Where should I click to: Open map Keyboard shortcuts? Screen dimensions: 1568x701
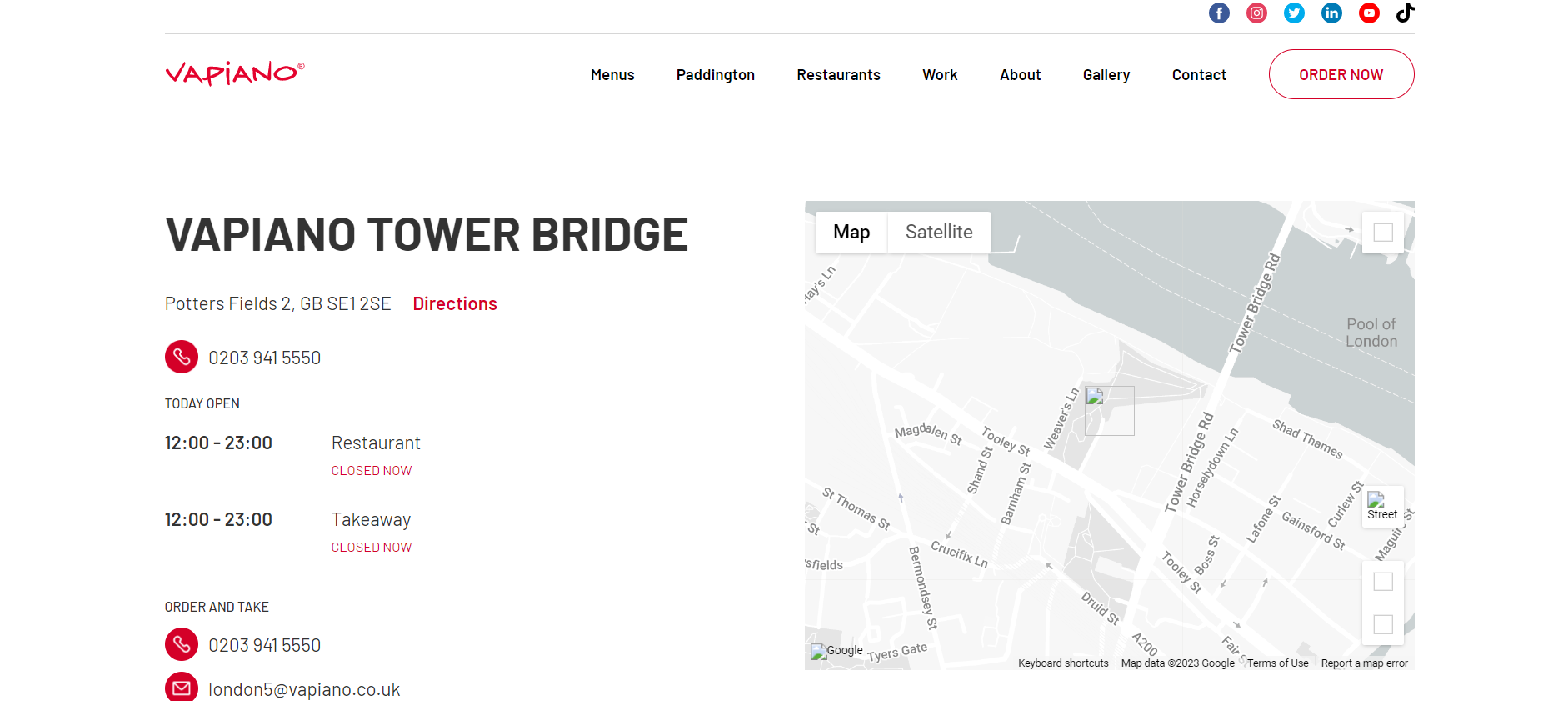1063,663
